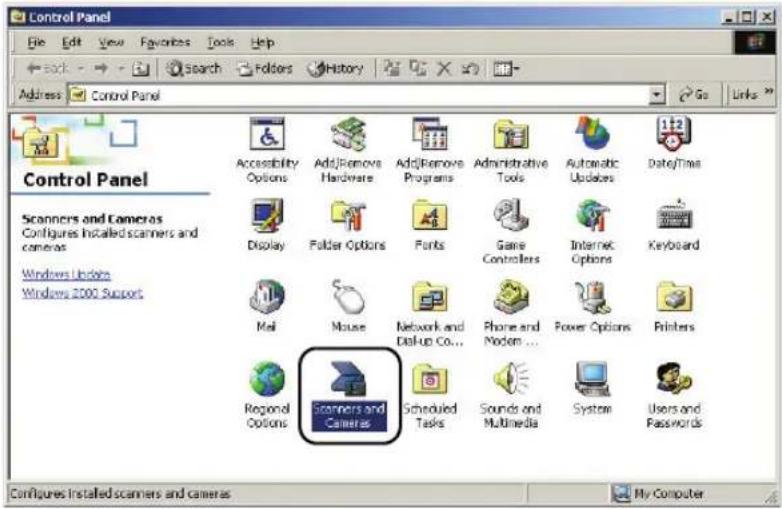Viewport: 782px width, 509px height.
Task: Open Power Options
Action: coord(592,306)
